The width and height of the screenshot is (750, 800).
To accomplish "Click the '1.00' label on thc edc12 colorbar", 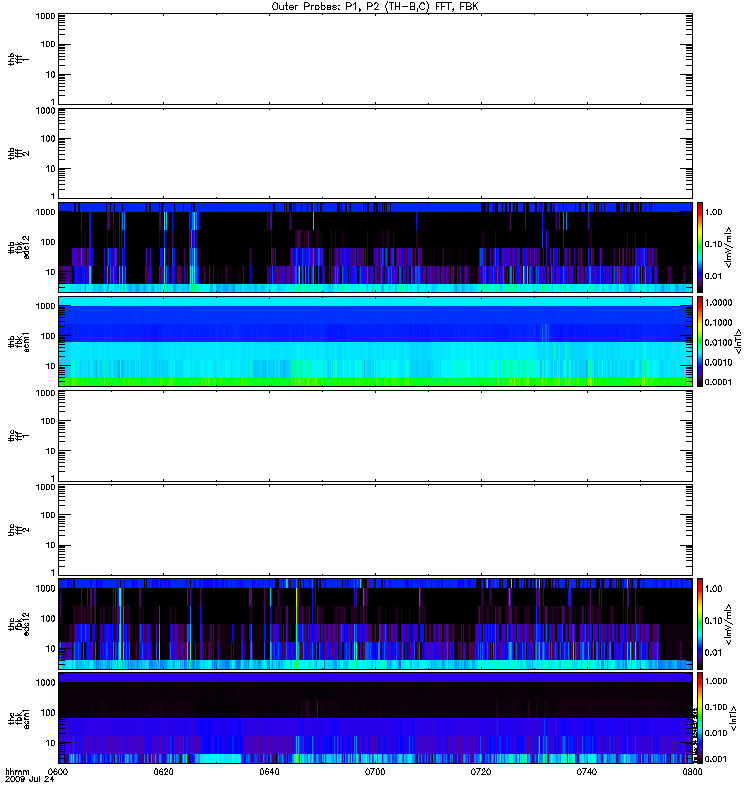I will click(713, 588).
